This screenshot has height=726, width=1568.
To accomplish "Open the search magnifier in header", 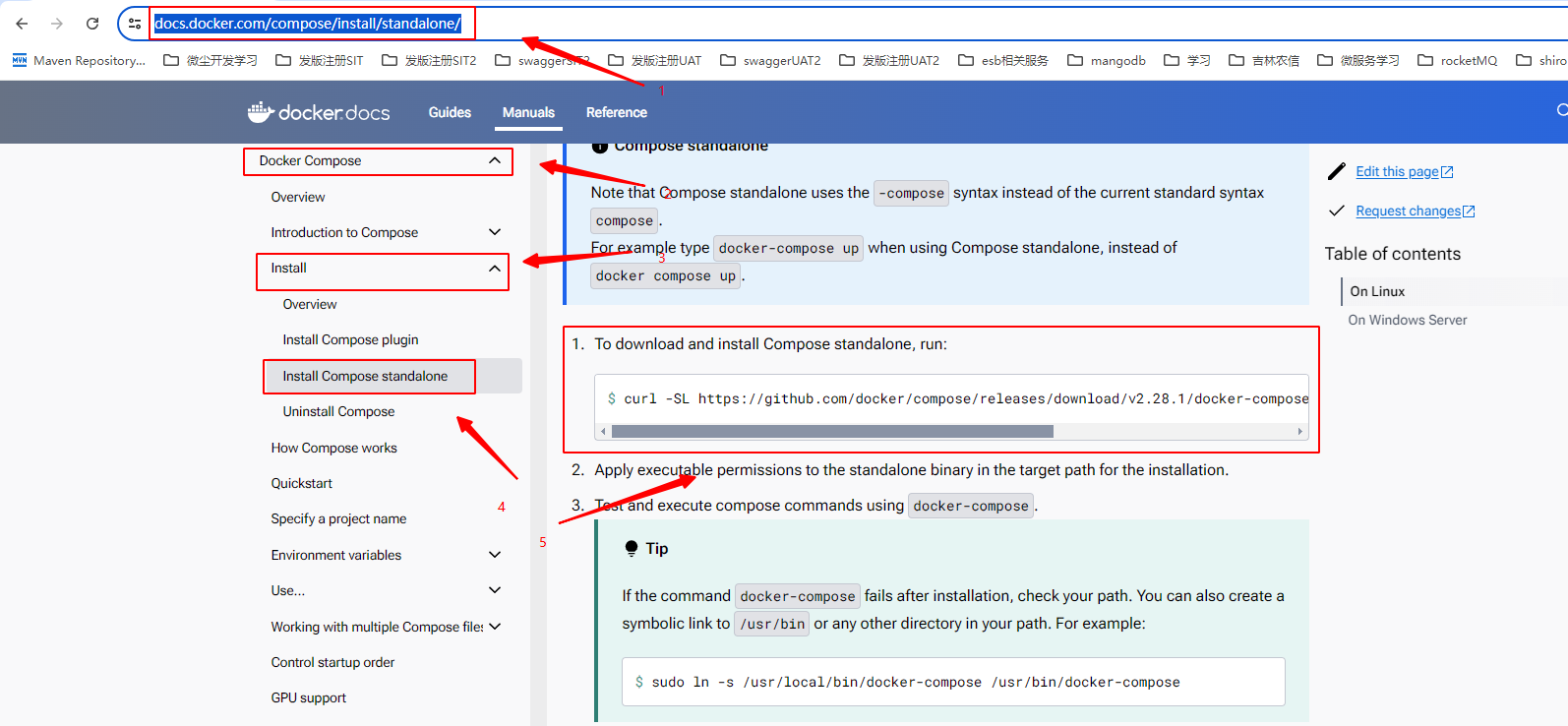I will point(1562,111).
